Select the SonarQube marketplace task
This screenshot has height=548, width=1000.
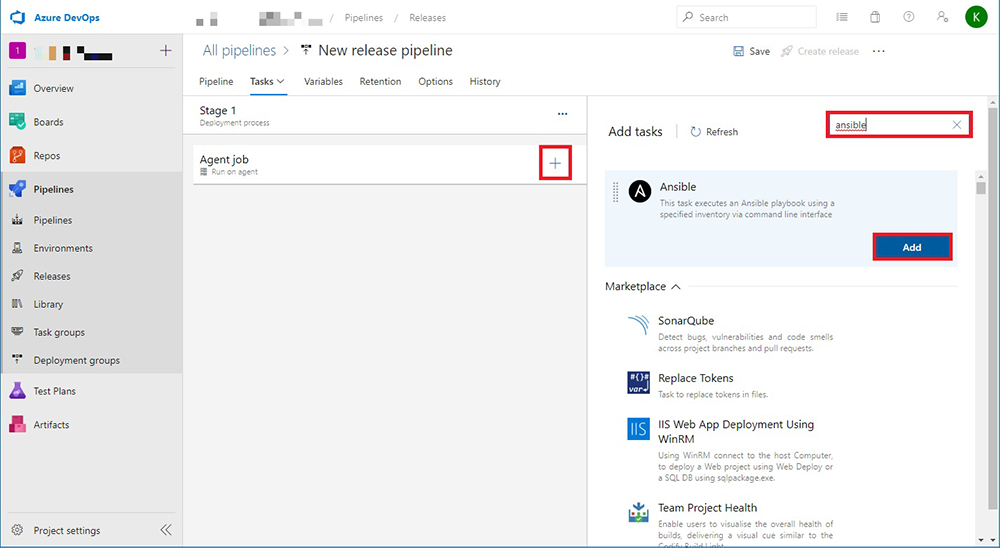[730, 334]
